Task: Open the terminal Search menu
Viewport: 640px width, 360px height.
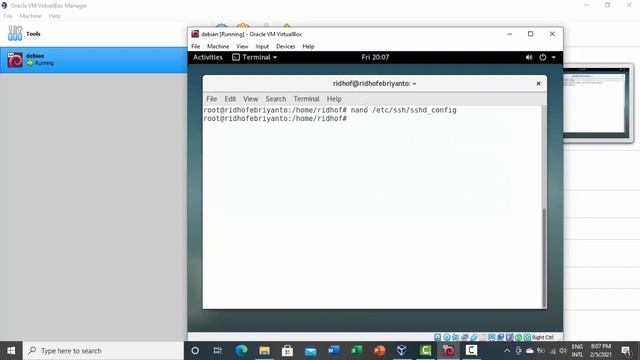Action: tap(276, 99)
